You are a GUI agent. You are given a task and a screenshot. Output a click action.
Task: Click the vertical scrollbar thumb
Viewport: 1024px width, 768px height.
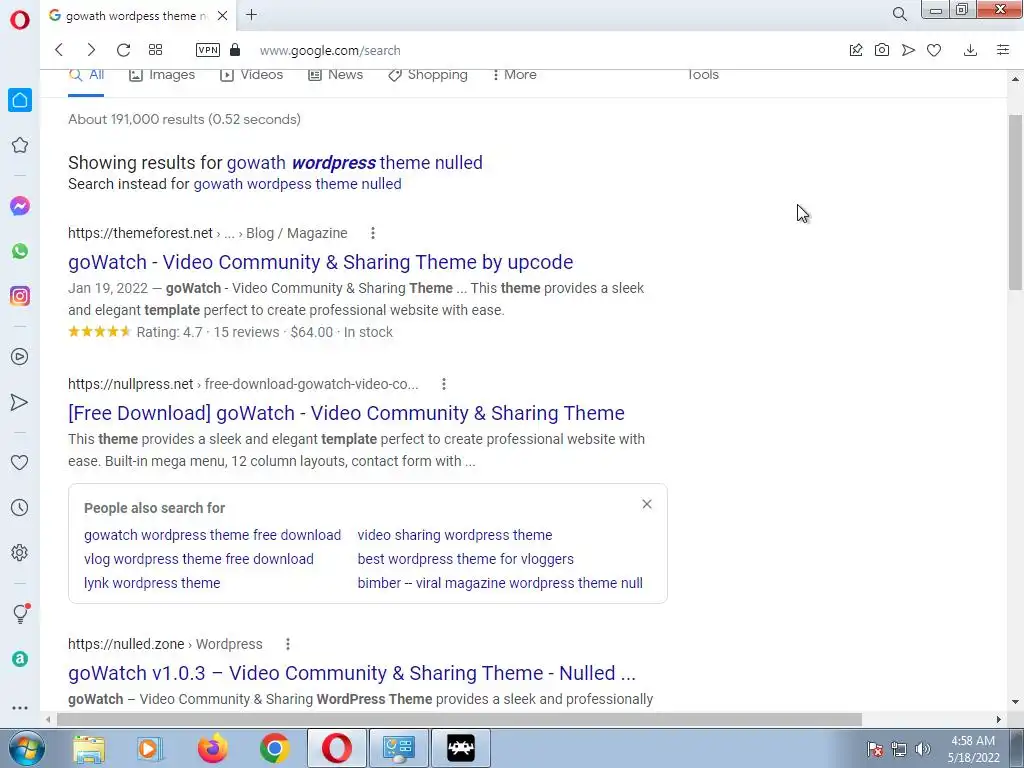pyautogui.click(x=1015, y=202)
